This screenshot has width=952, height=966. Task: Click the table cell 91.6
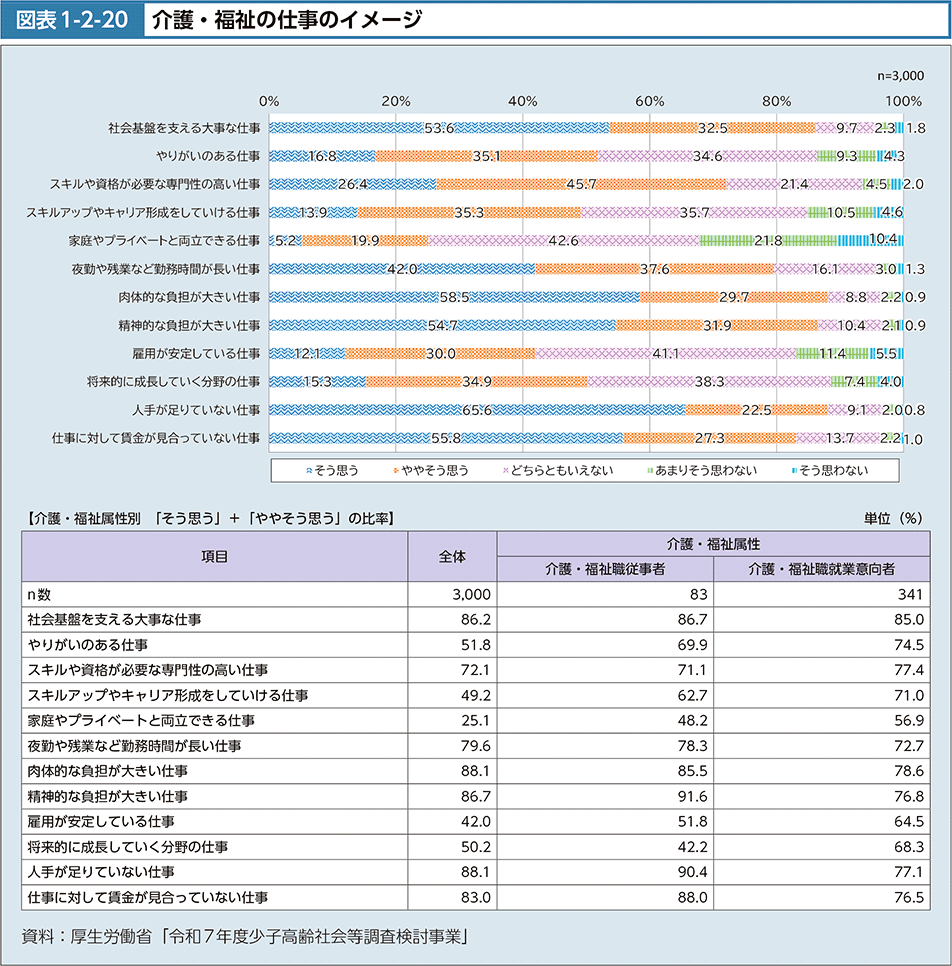693,797
